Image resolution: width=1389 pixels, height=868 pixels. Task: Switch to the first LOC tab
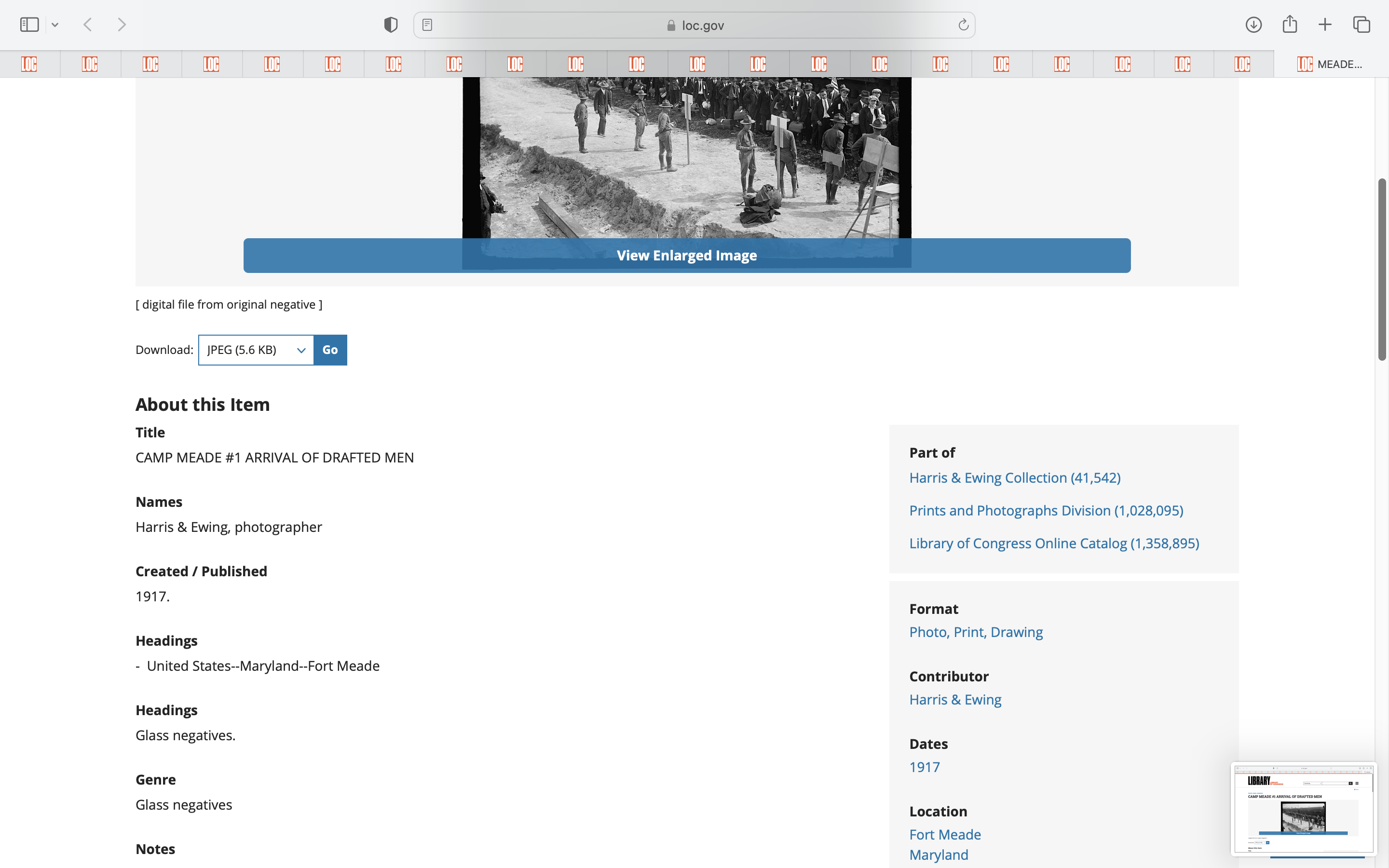[x=29, y=64]
